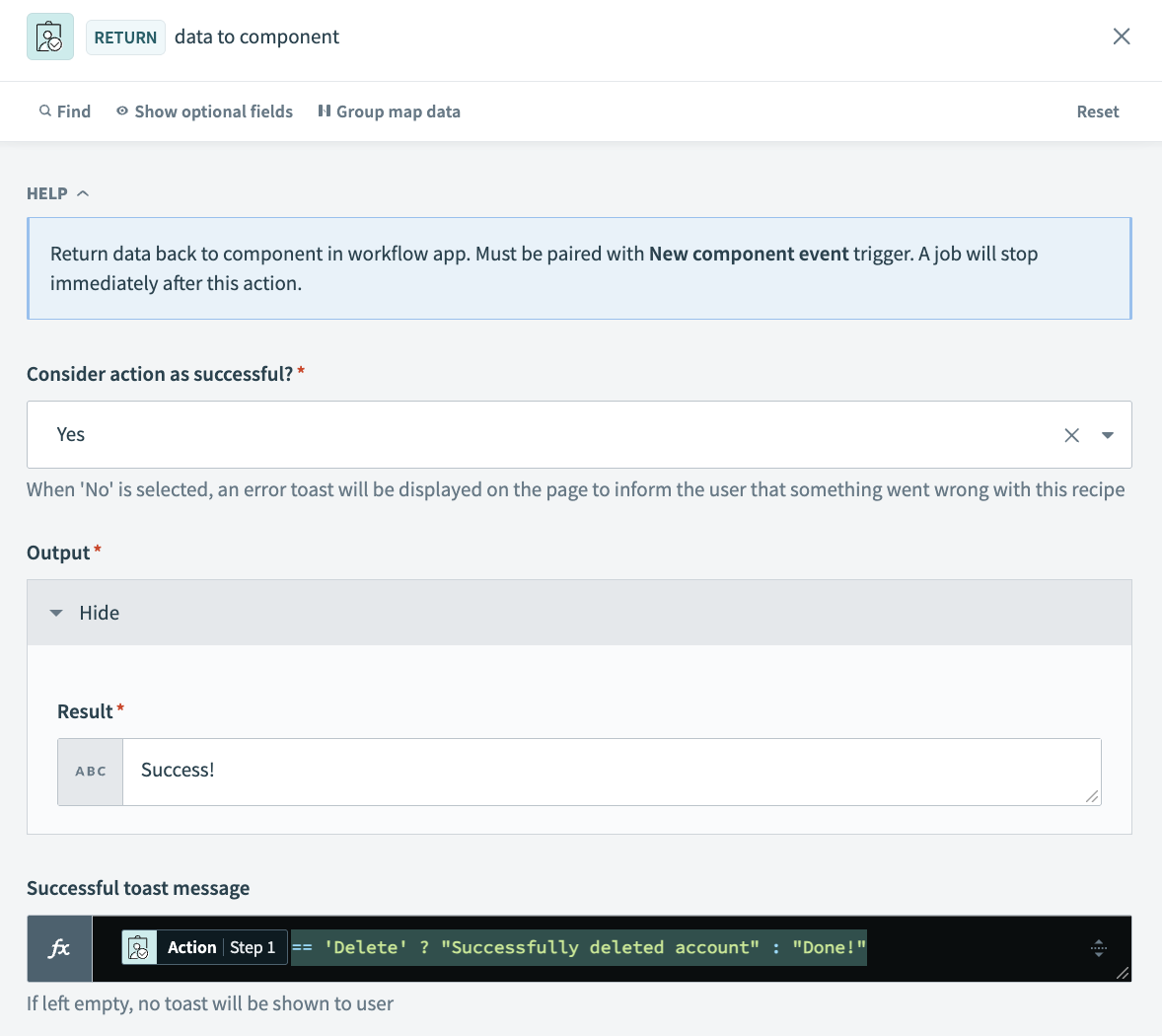1162x1036 pixels.
Task: Click the ABC data type icon beside Result
Action: (x=89, y=771)
